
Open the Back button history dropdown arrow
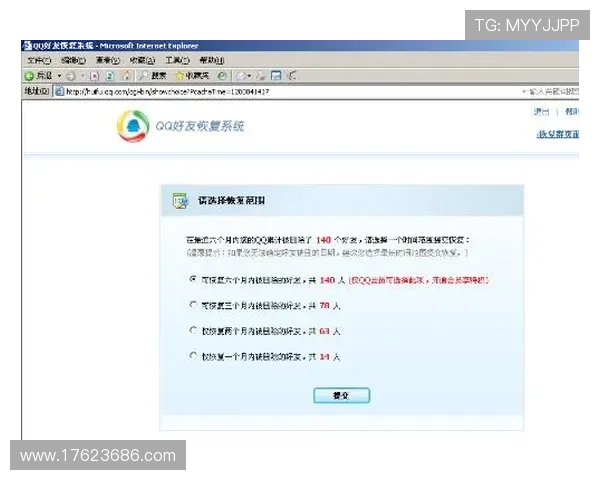pos(59,76)
